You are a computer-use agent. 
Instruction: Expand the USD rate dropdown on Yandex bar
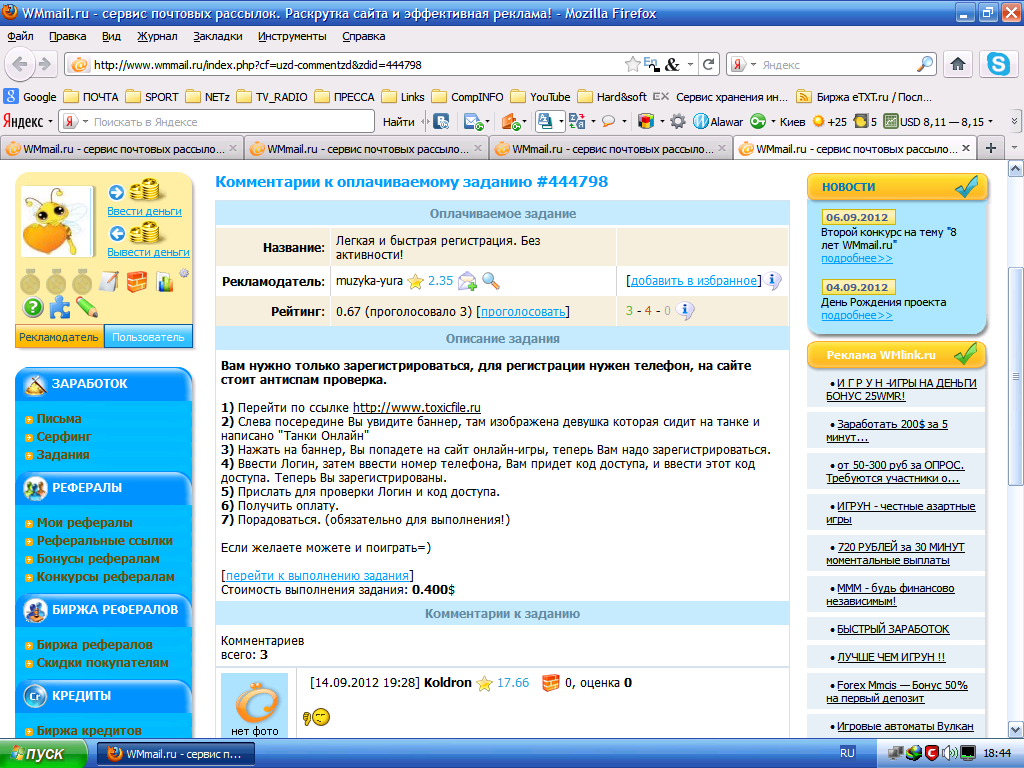991,121
